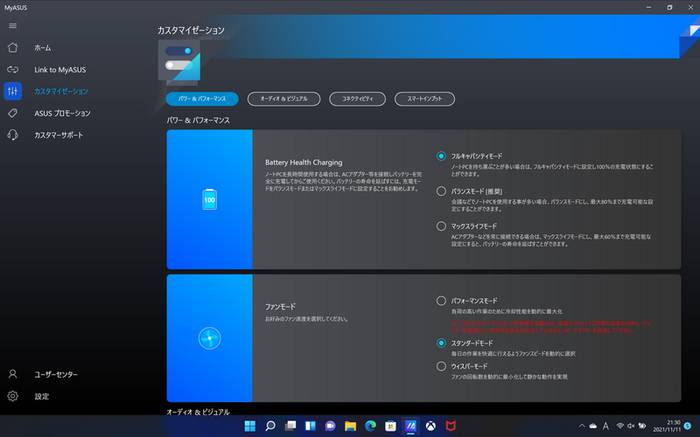Select Max Lifespan Mode (マックスライフモード) radio

pos(441,226)
